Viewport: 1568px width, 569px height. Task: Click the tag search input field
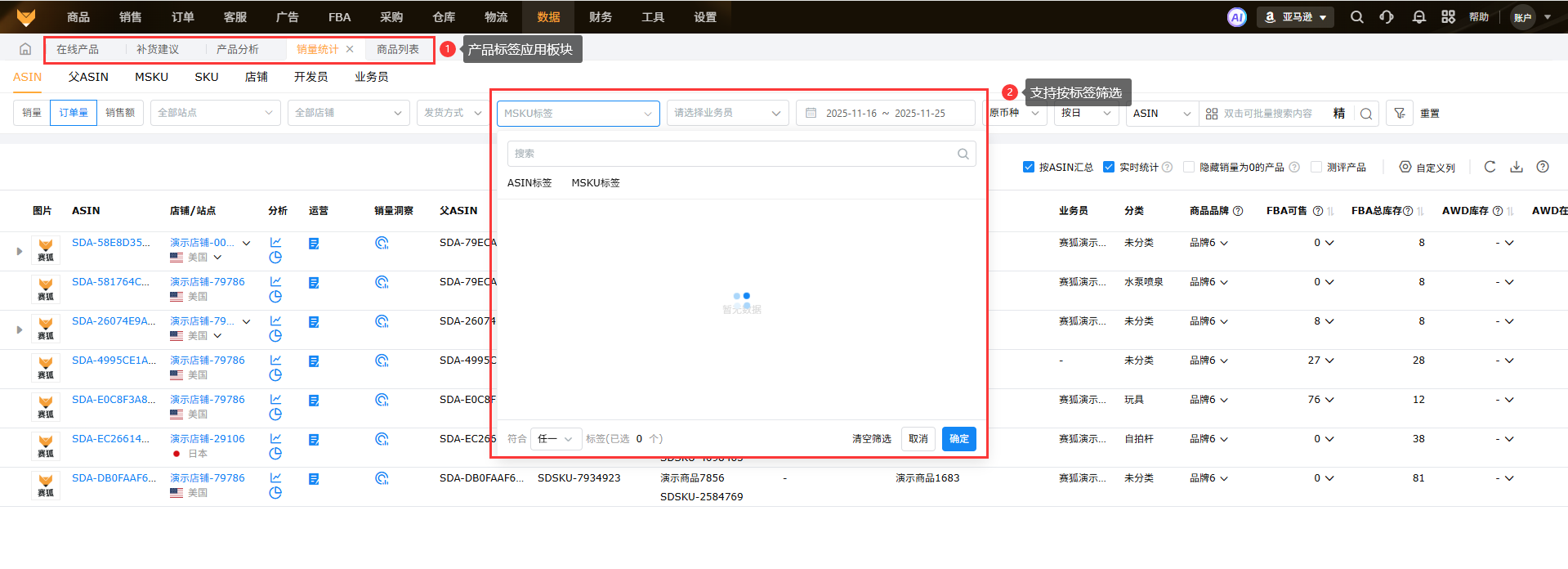[733, 154]
